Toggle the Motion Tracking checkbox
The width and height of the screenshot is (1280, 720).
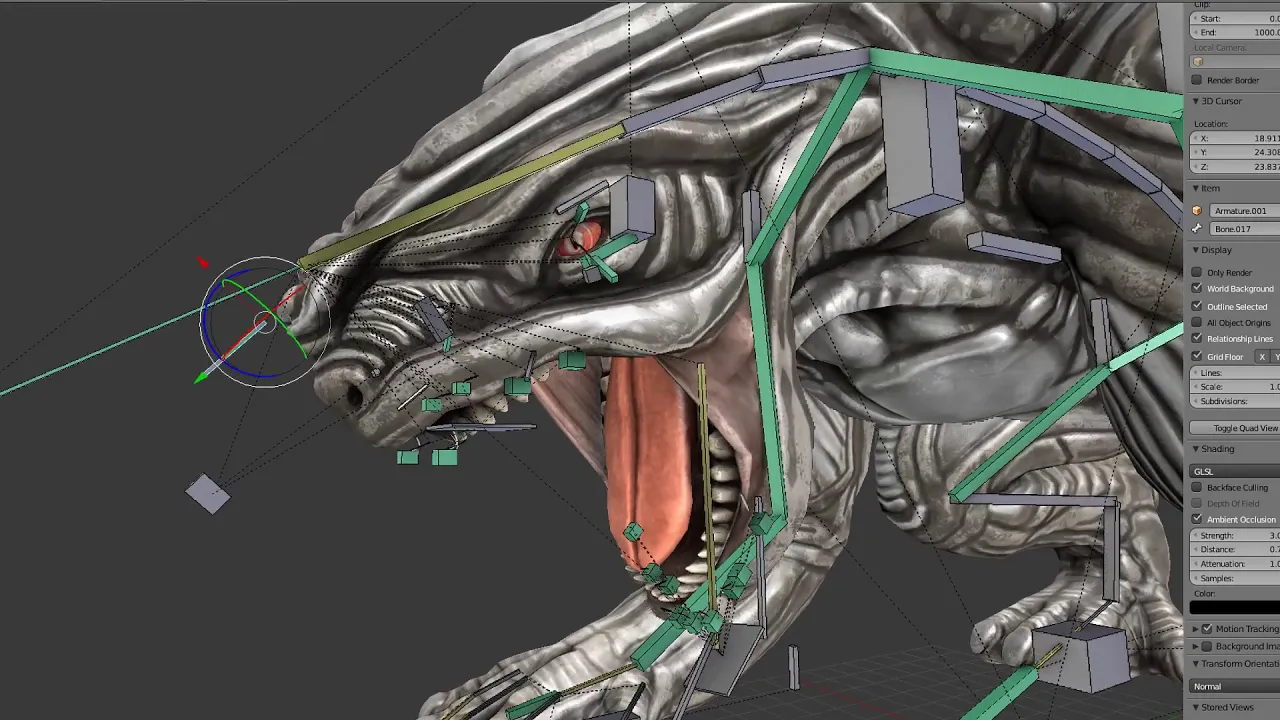pyautogui.click(x=1207, y=629)
